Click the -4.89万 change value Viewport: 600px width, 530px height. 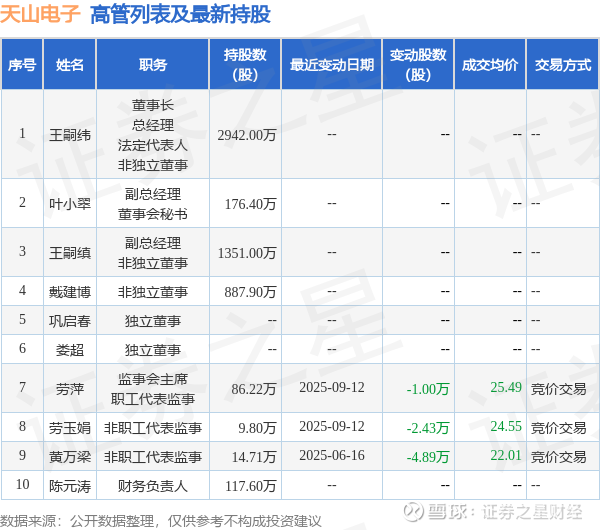click(428, 457)
